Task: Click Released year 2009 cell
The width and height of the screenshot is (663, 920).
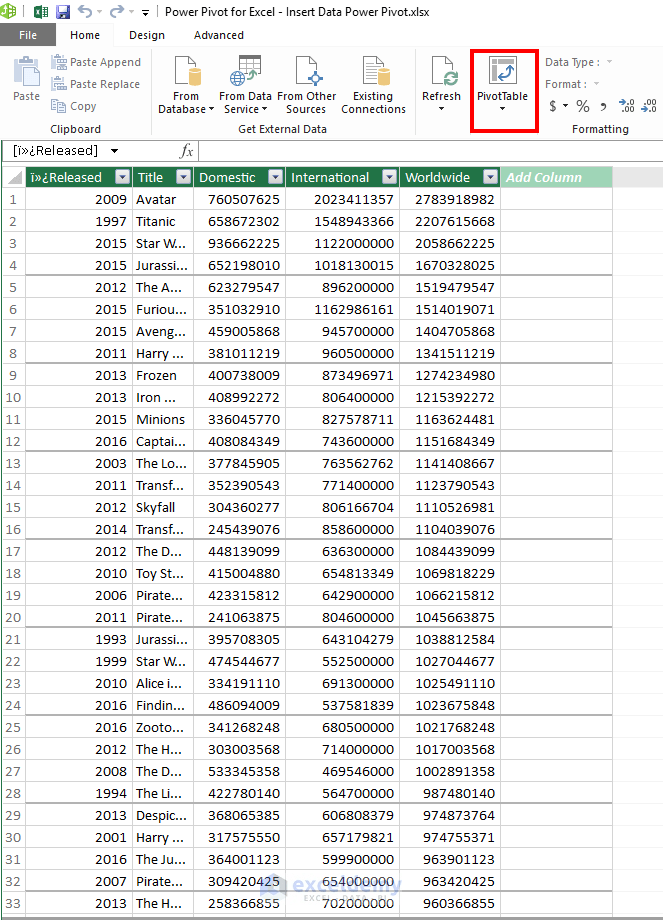Action: [x=79, y=199]
